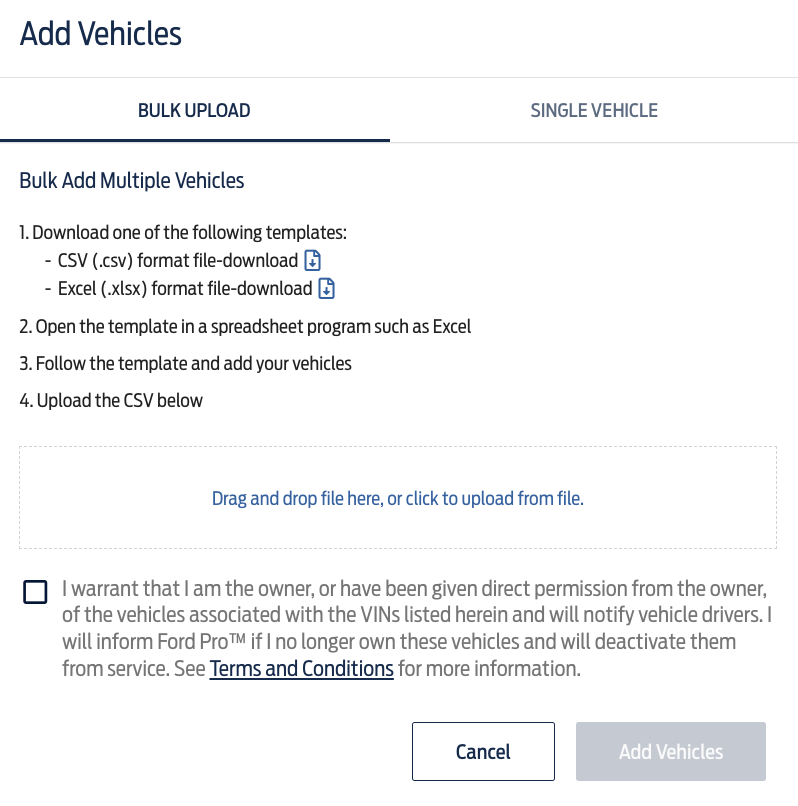Click the 'Add Vehicles' dialog title
The height and width of the screenshot is (806, 798).
point(101,34)
